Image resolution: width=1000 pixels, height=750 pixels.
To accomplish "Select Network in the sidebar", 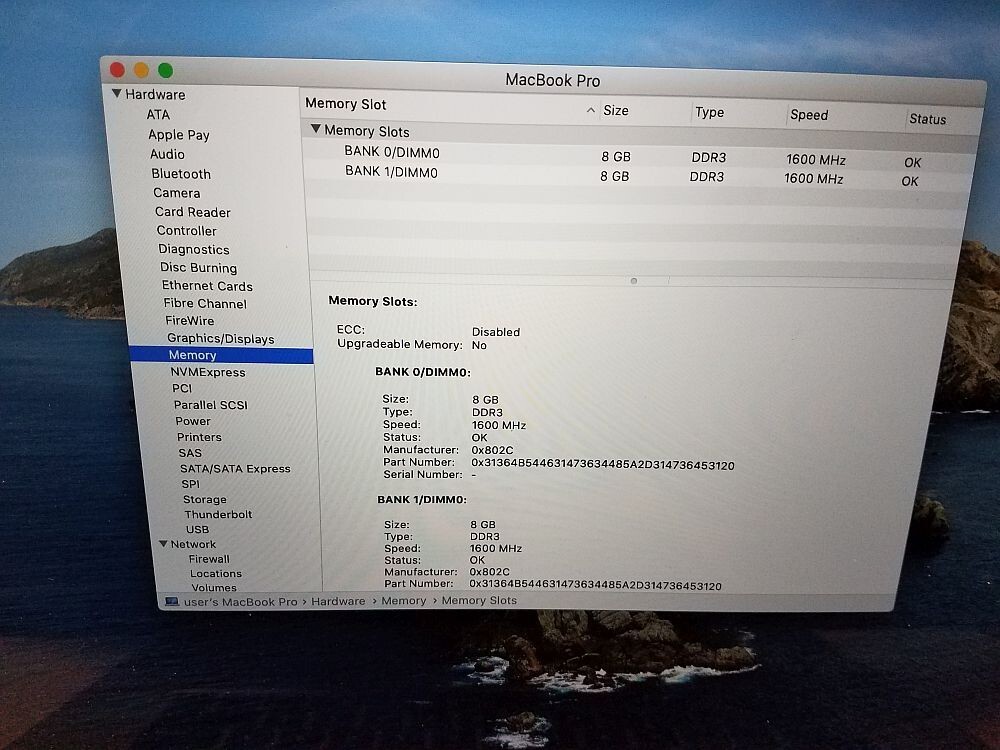I will [193, 544].
